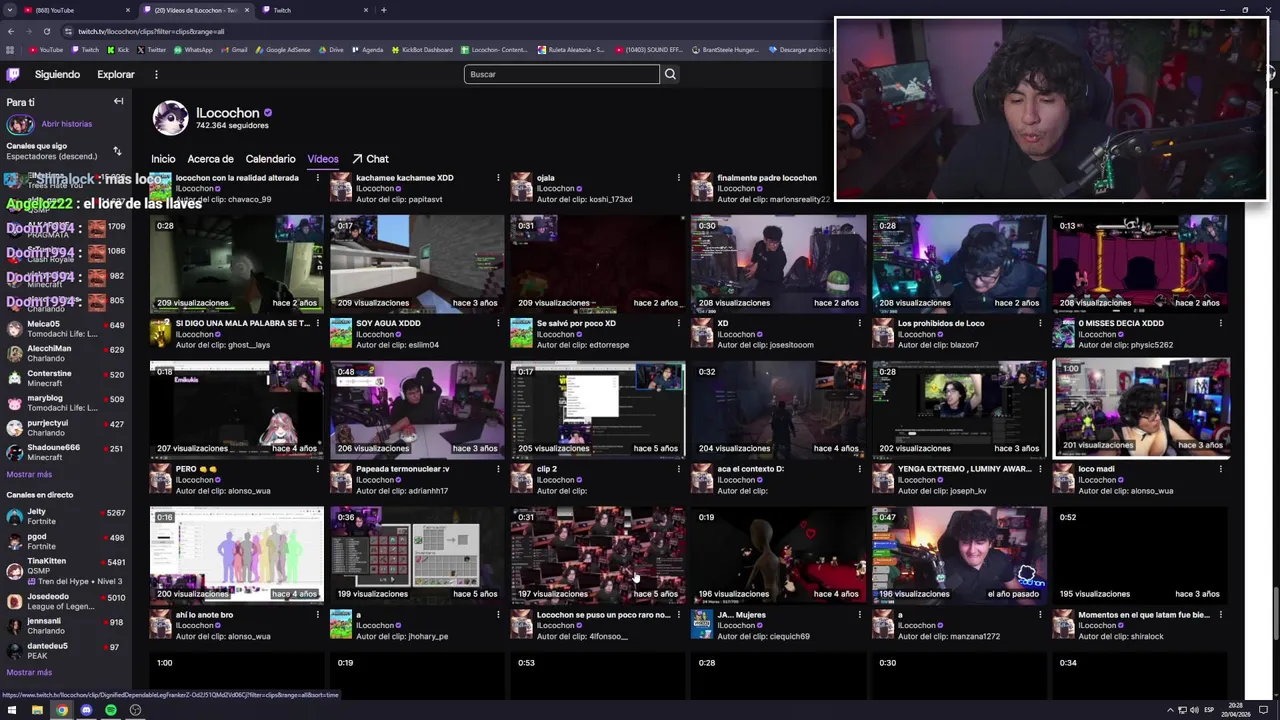Image resolution: width=1280 pixels, height=720 pixels.
Task: Open the Google AdSense bookmark
Action: point(283,50)
